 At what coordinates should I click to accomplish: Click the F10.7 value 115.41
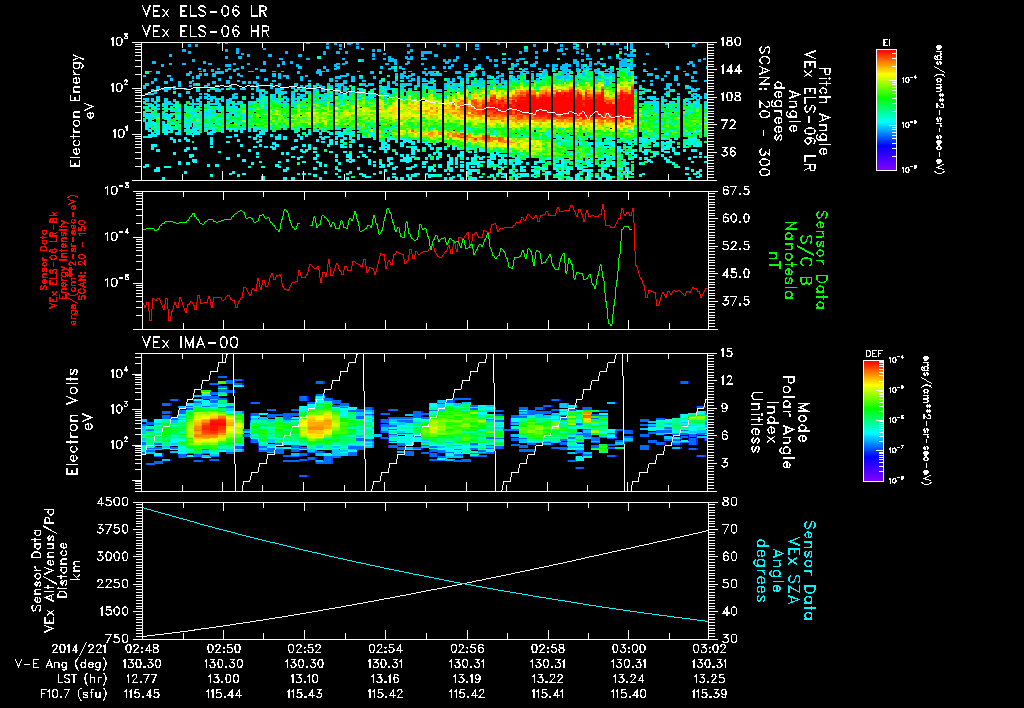(x=547, y=694)
